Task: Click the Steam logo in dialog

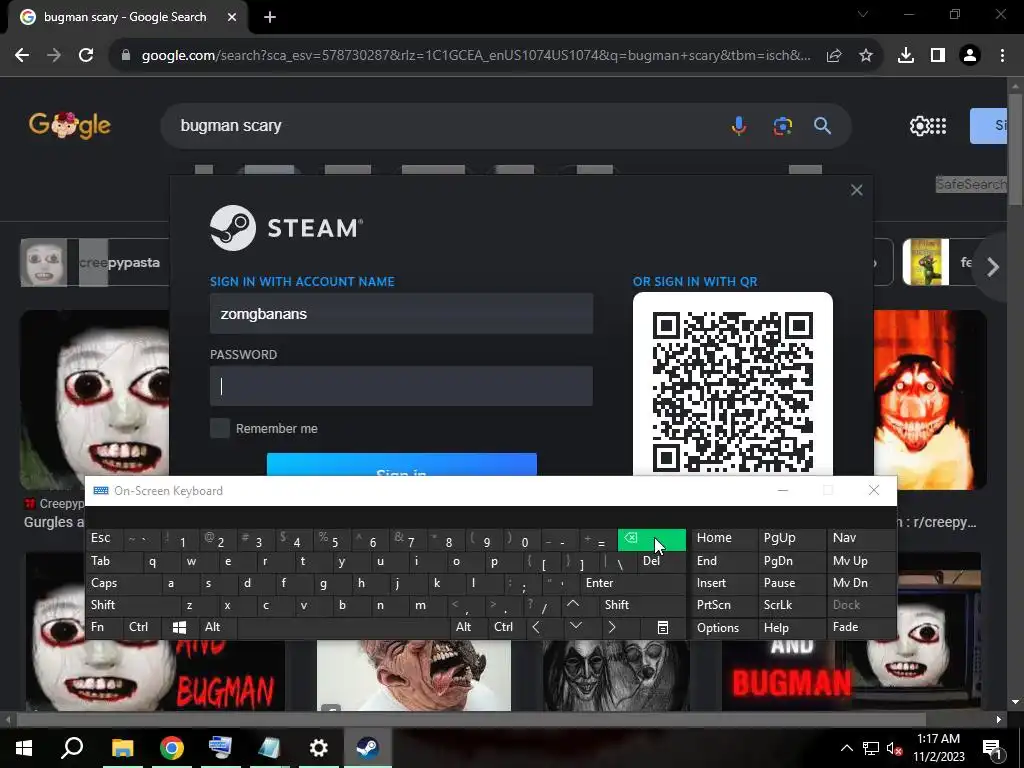Action: click(x=286, y=228)
